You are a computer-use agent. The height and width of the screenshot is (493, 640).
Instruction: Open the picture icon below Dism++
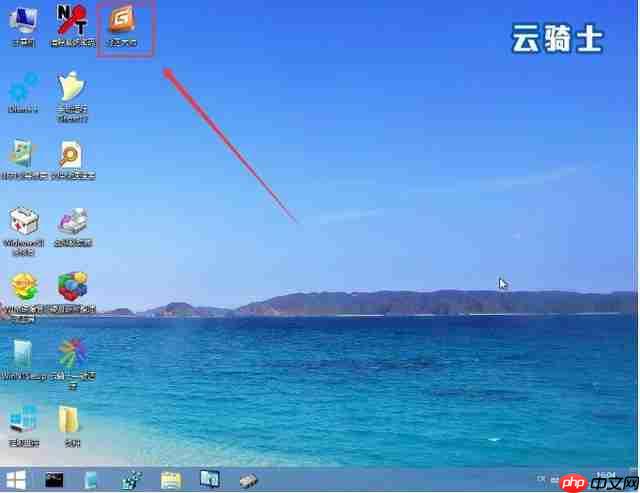23,156
